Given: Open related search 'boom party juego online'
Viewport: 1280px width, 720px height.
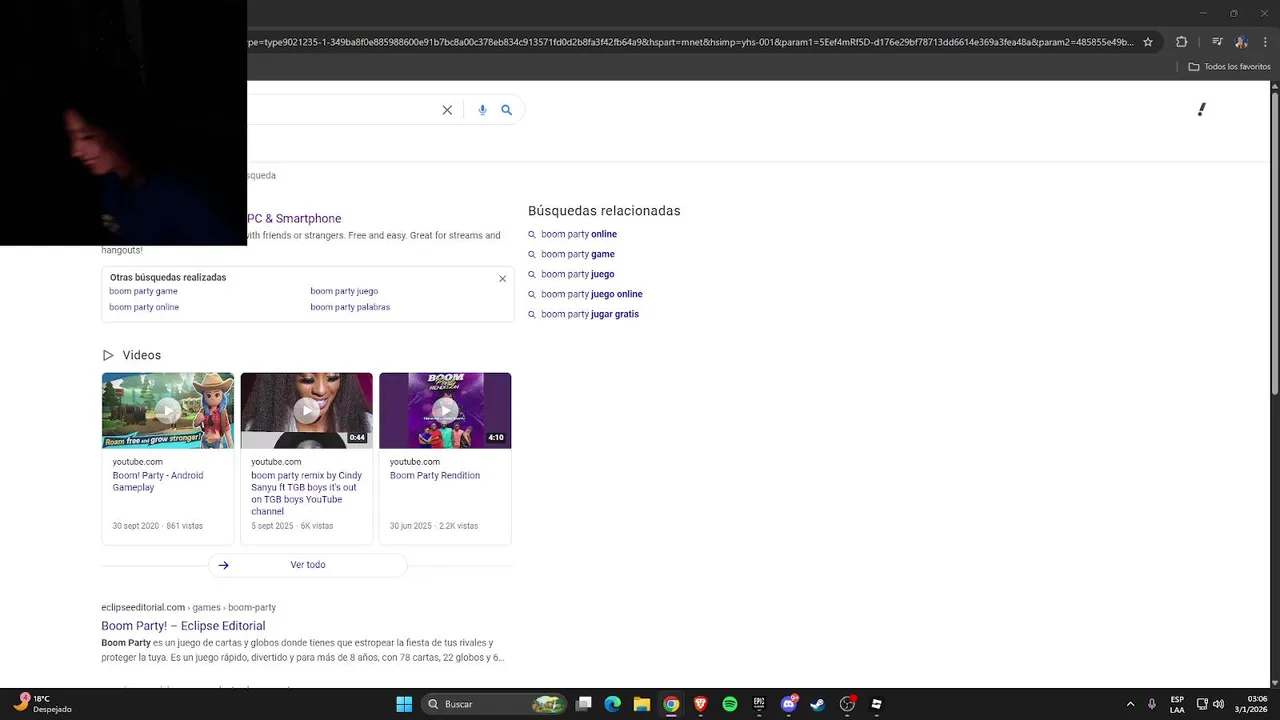Looking at the screenshot, I should click(x=592, y=294).
